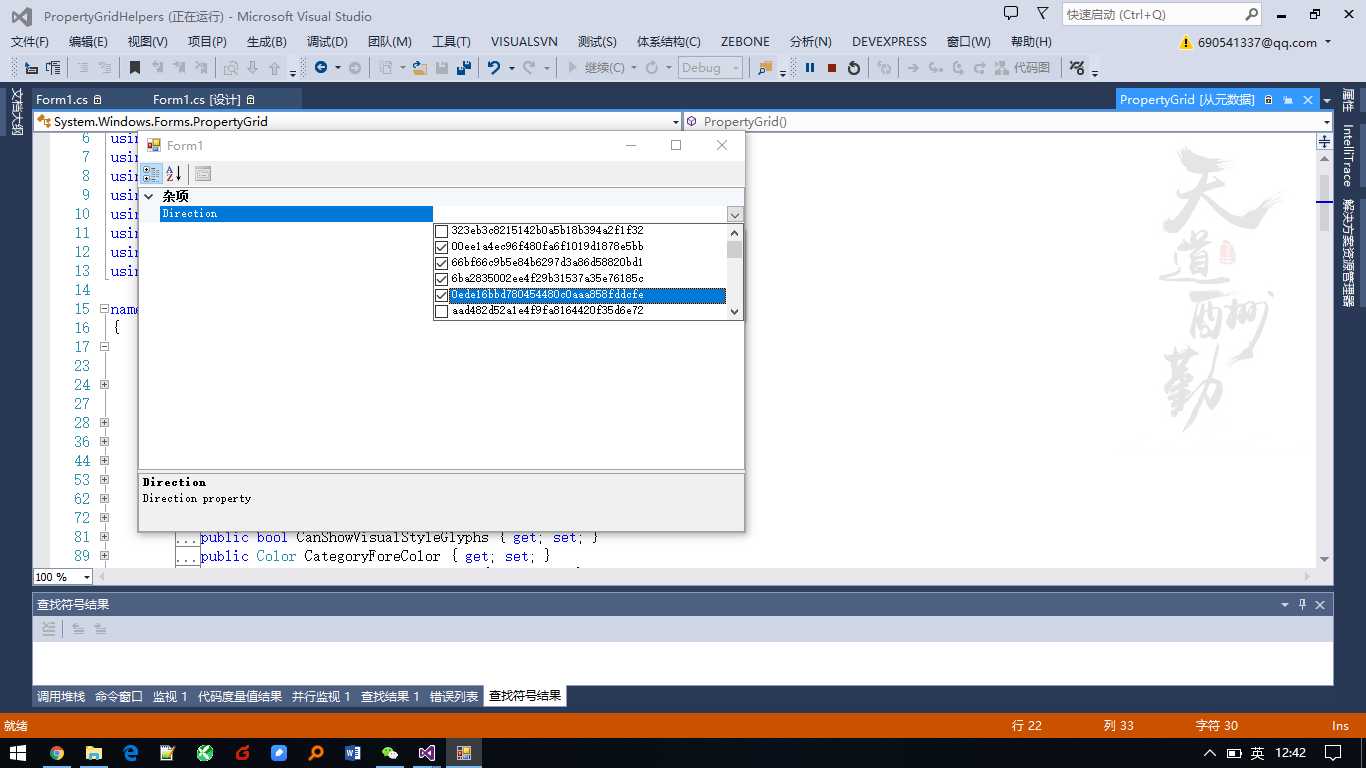Screen dimensions: 1366x768
Task: Restart debugging using the circular arrow icon
Action: pos(854,68)
